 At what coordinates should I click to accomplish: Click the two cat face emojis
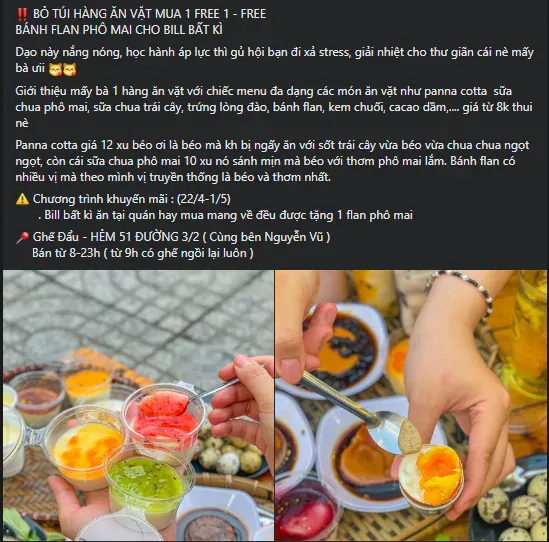click(62, 69)
